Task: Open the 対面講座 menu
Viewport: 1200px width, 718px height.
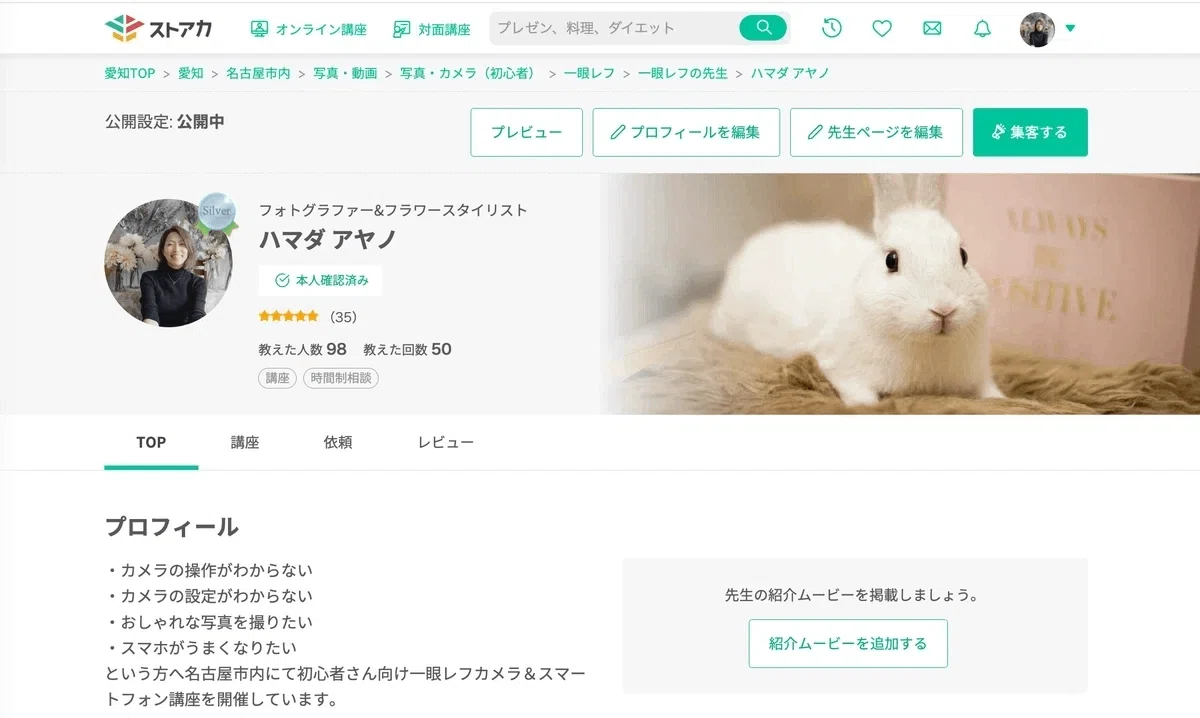Action: (x=431, y=29)
